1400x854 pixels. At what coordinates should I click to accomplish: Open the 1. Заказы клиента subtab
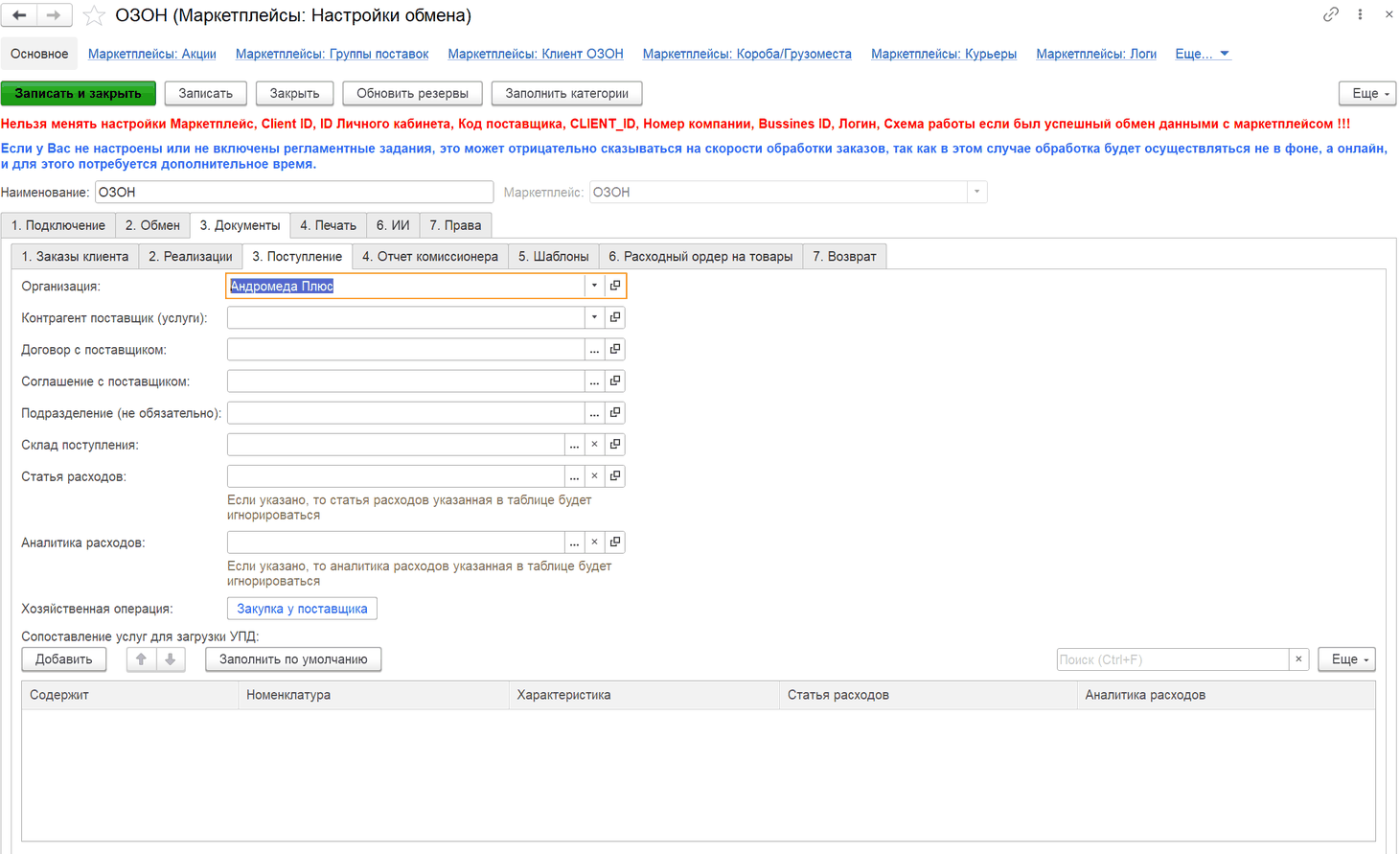[x=75, y=256]
